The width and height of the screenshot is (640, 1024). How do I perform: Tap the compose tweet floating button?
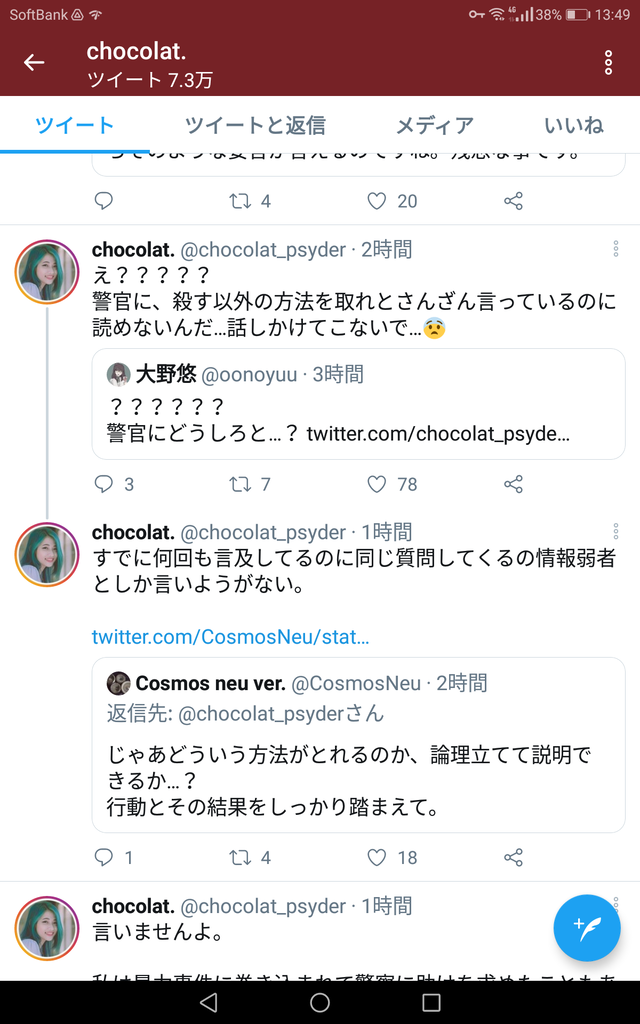(x=586, y=927)
